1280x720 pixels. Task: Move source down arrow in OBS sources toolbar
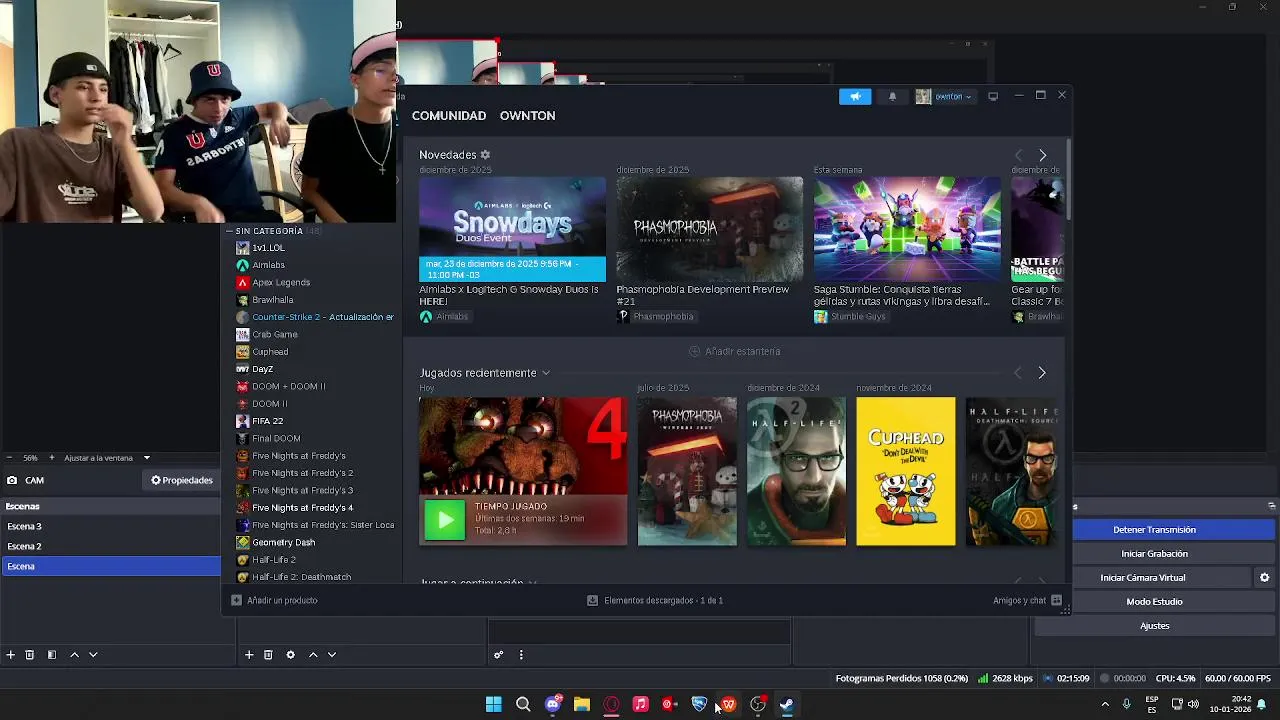pos(332,655)
